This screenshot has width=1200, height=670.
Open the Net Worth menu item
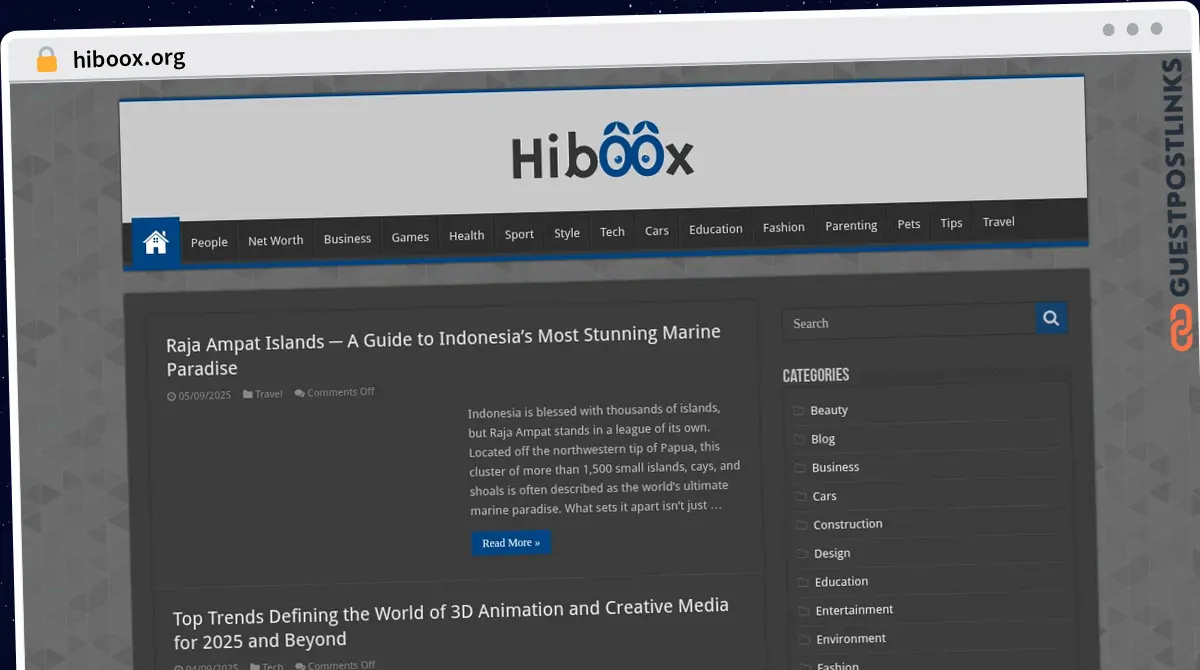(x=275, y=240)
